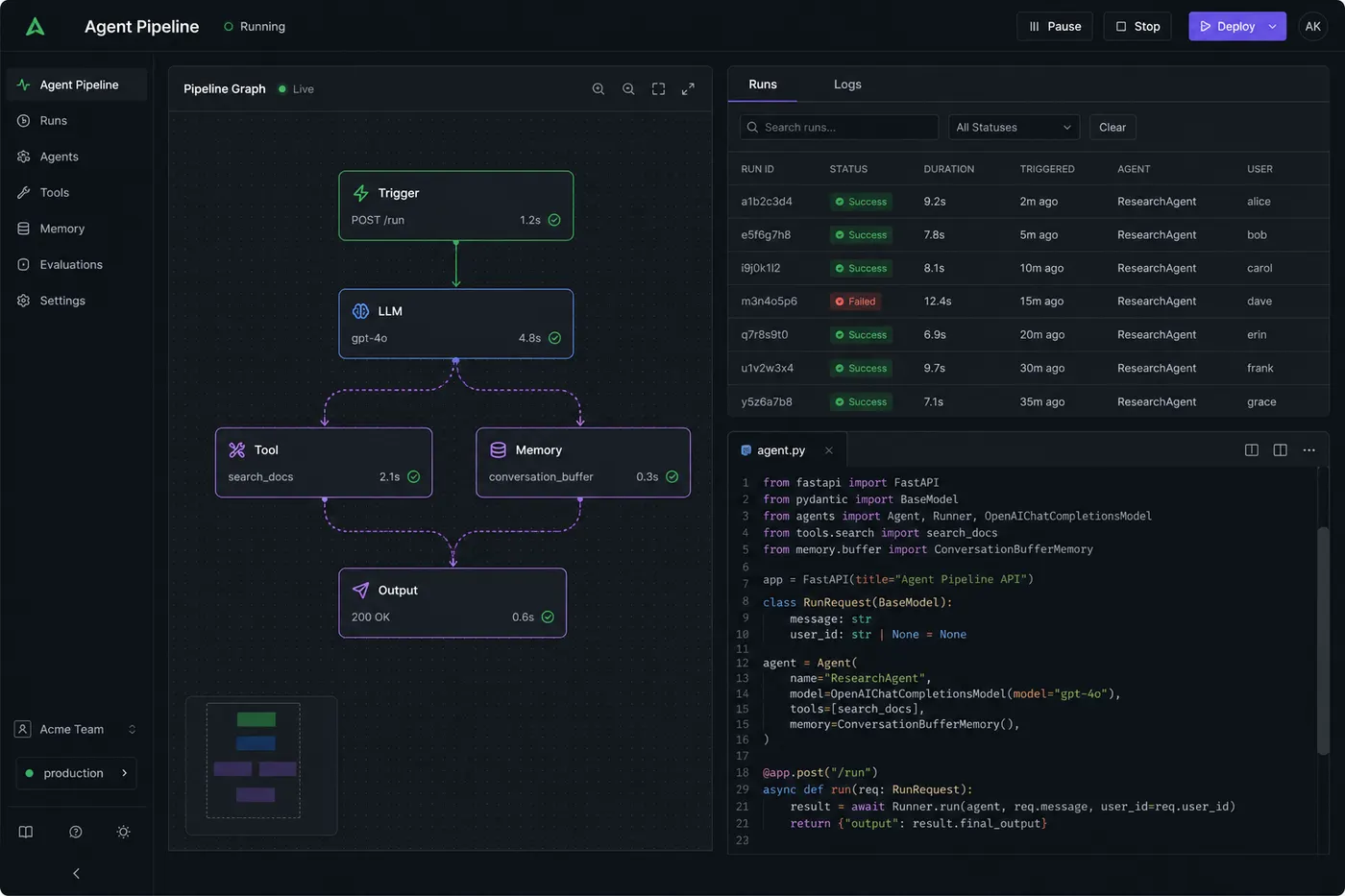The height and width of the screenshot is (896, 1345).
Task: Click the Search runs input field
Action: coord(839,128)
